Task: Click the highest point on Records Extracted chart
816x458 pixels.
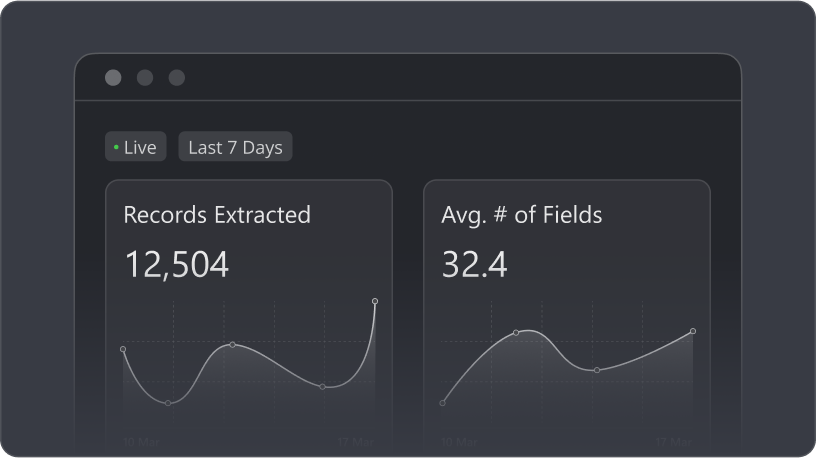Action: [375, 301]
